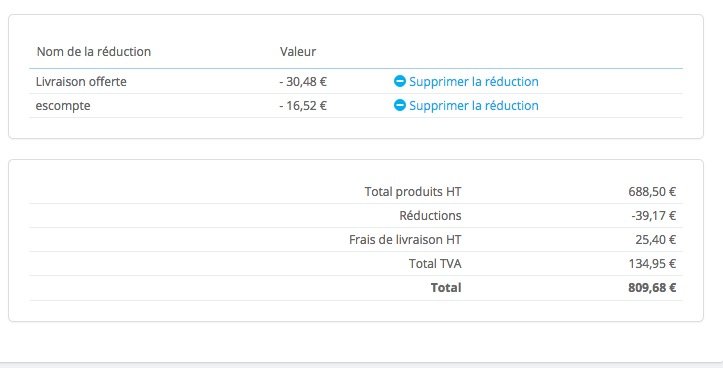This screenshot has width=723, height=368.
Task: Click the Frais de livraison HT label
Action: pyautogui.click(x=405, y=240)
